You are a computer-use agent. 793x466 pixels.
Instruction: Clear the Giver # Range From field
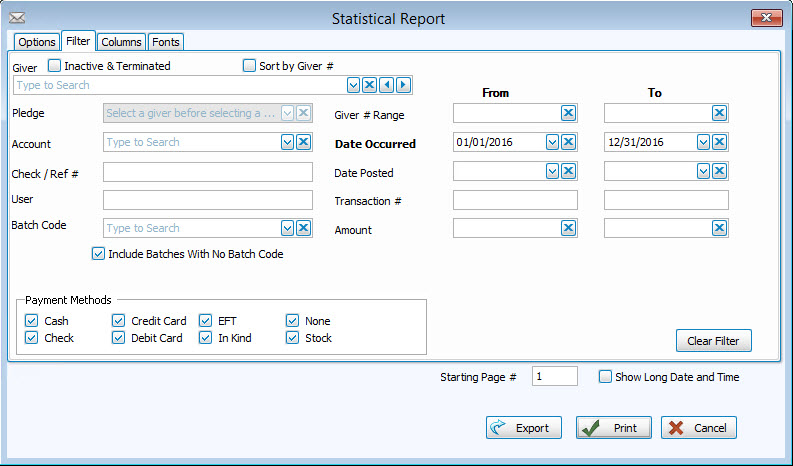pyautogui.click(x=568, y=113)
